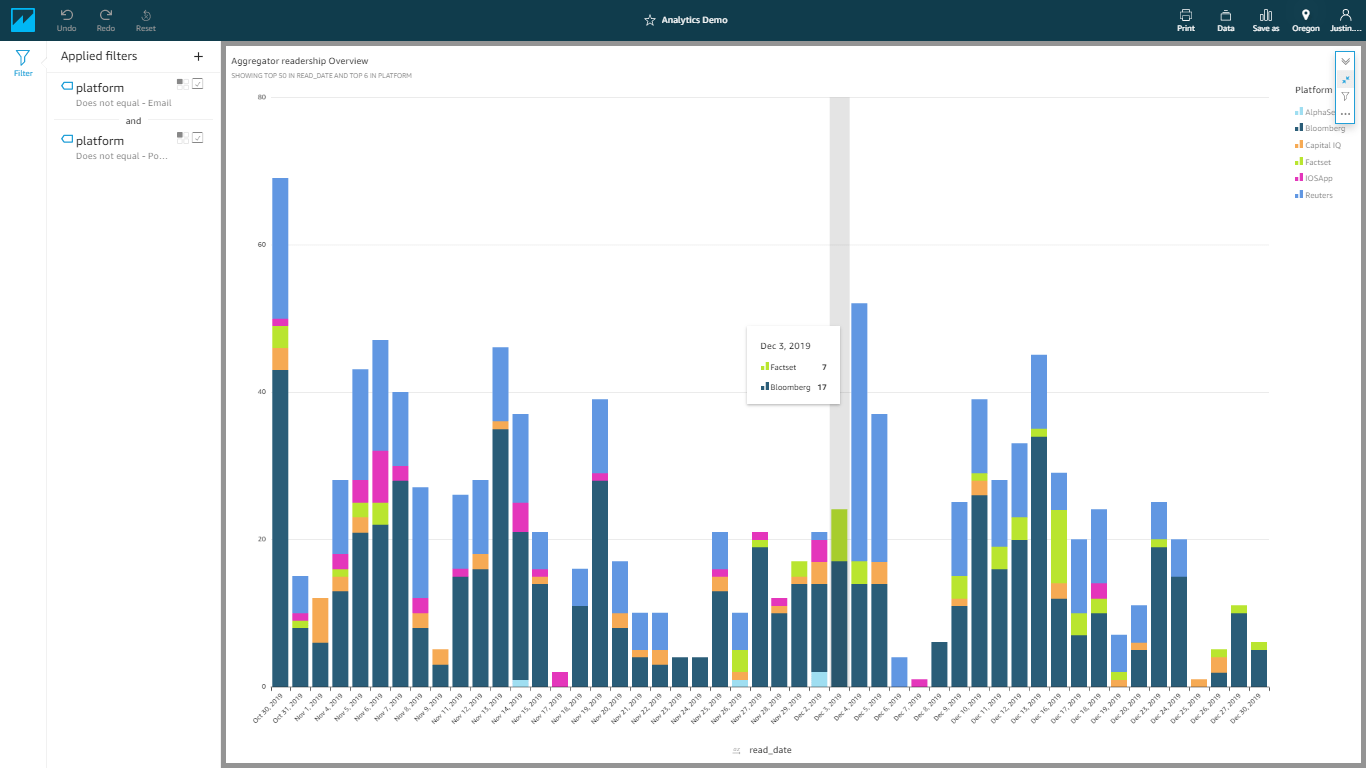Click the funnel filter icon on the visual menu
1366x768 pixels.
click(1345, 97)
